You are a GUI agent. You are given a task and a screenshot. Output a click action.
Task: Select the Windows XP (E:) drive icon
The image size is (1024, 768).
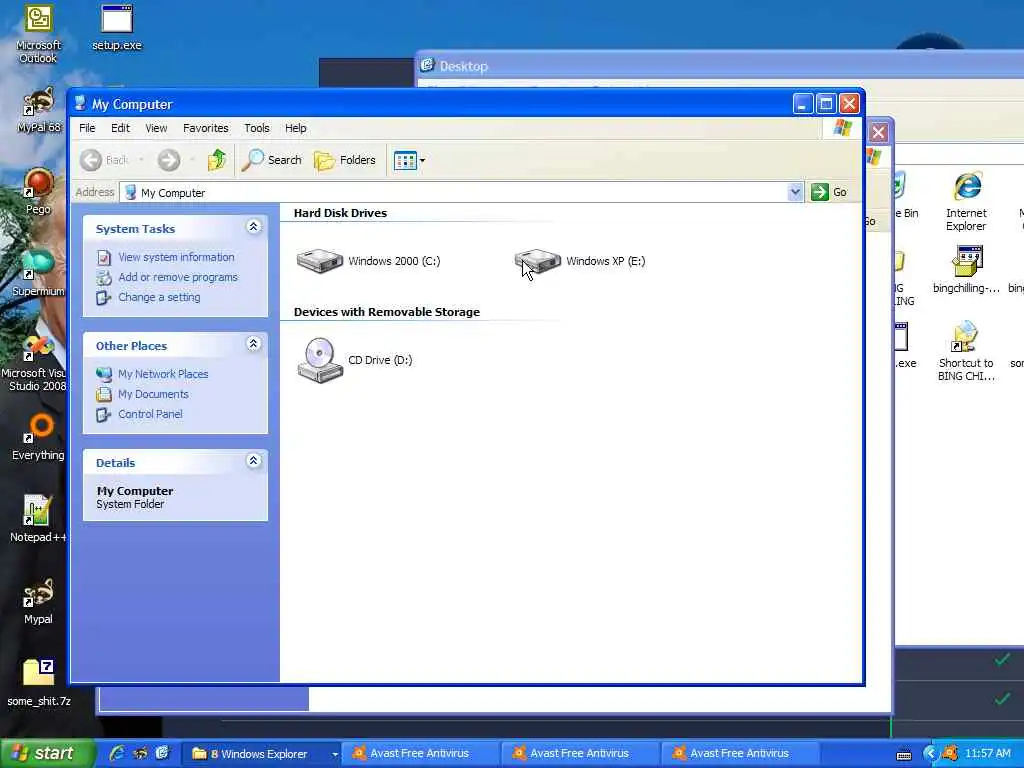pos(537,261)
